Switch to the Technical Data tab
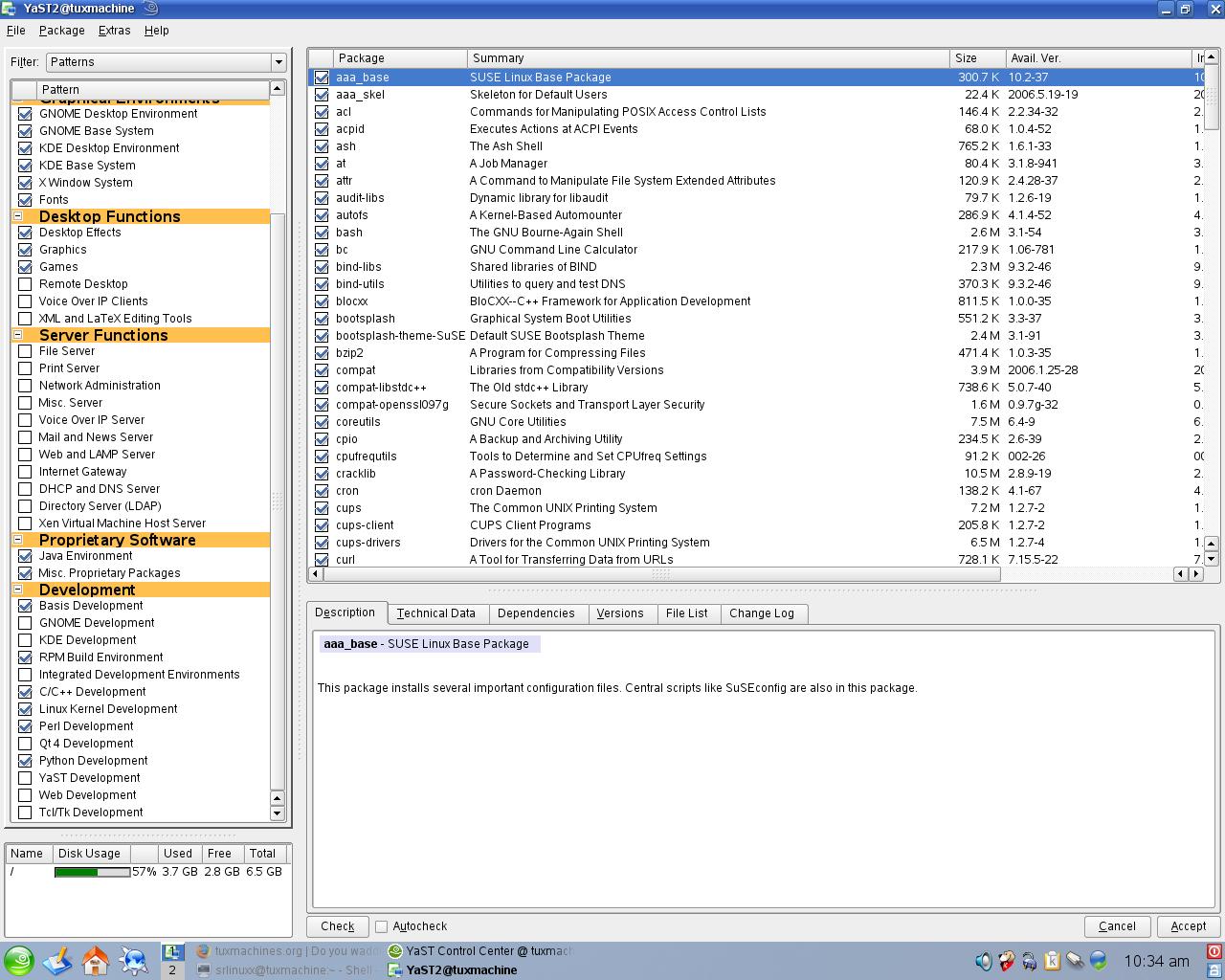 [436, 613]
